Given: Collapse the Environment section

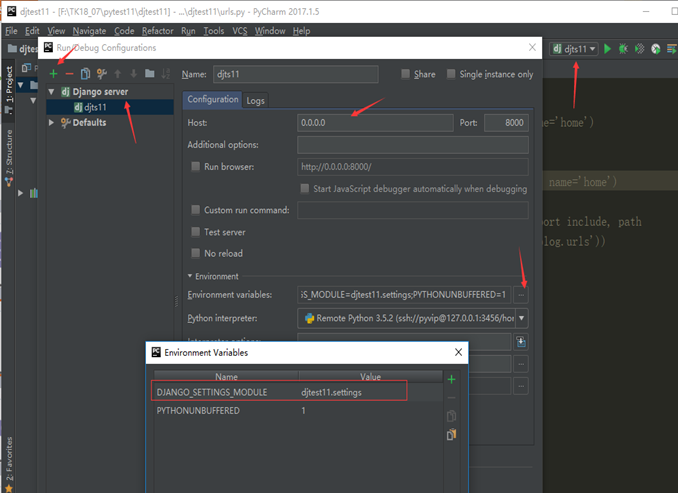Looking at the screenshot, I should (190, 276).
